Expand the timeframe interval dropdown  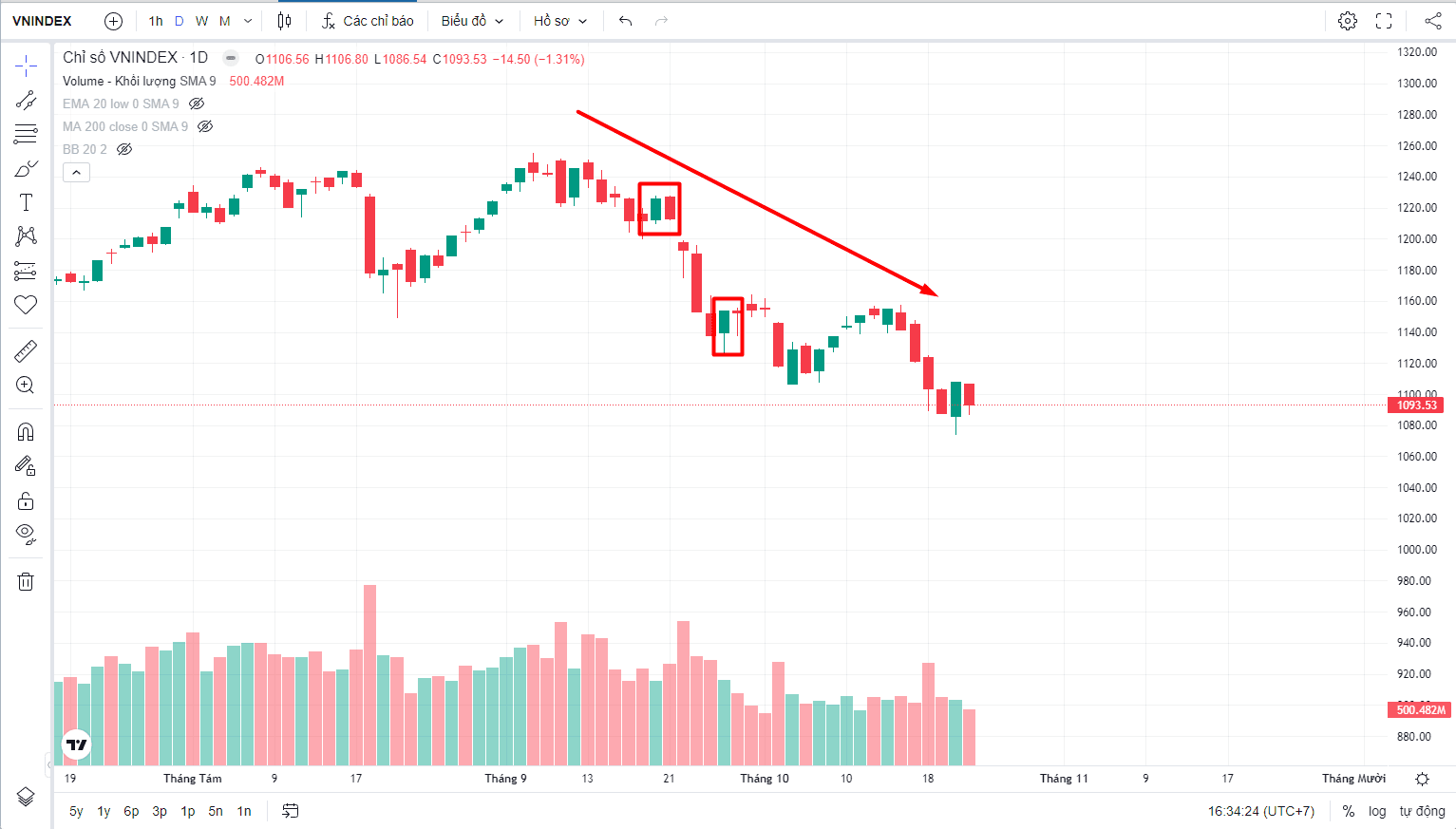point(248,21)
